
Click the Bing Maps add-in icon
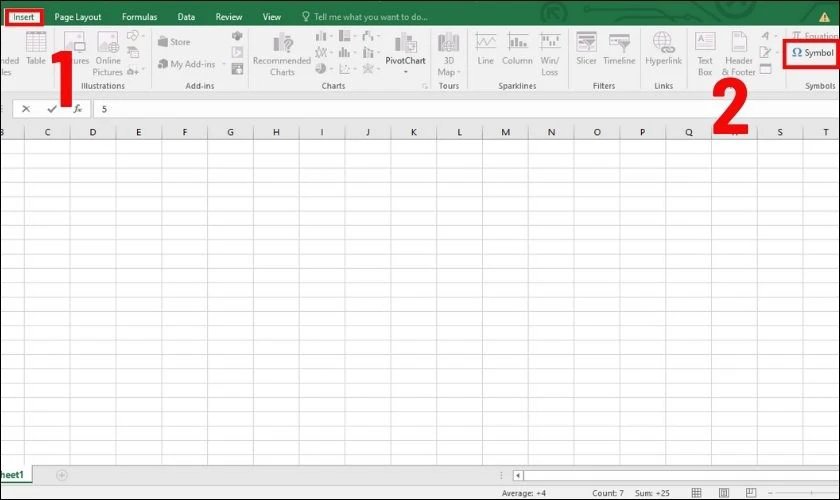pos(237,36)
